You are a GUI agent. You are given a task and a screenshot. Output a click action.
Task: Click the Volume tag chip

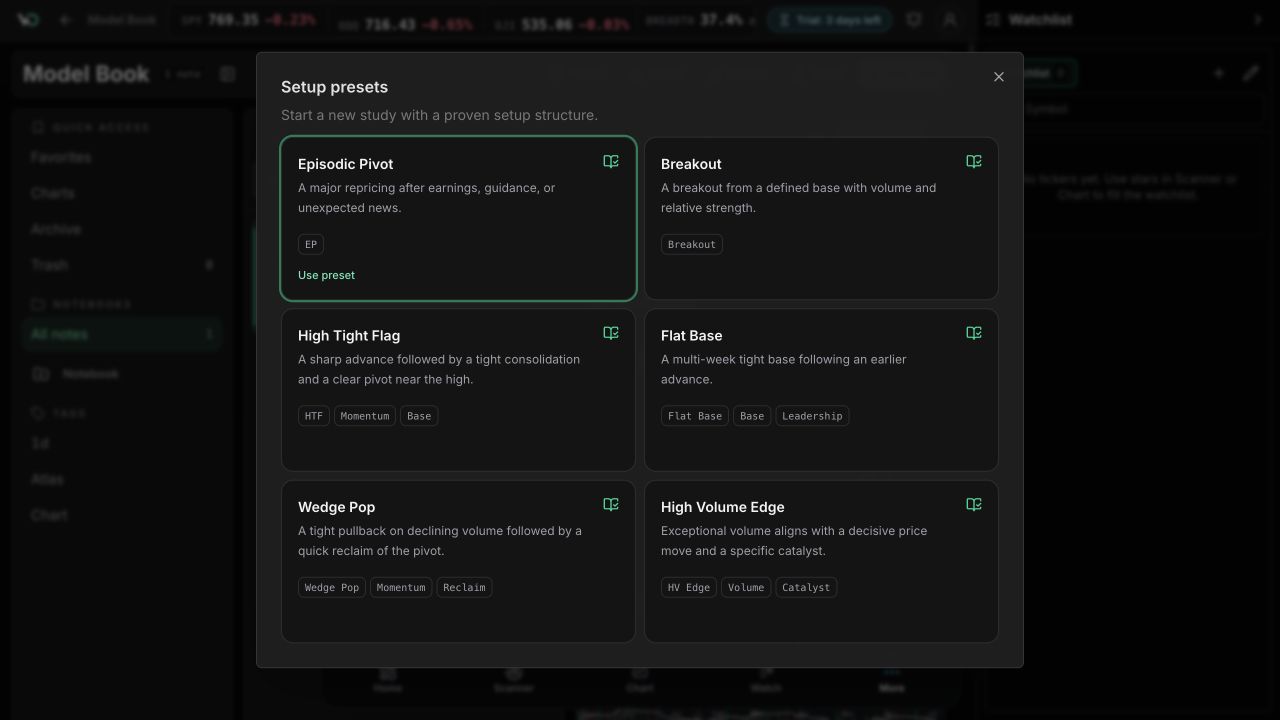[x=746, y=588]
